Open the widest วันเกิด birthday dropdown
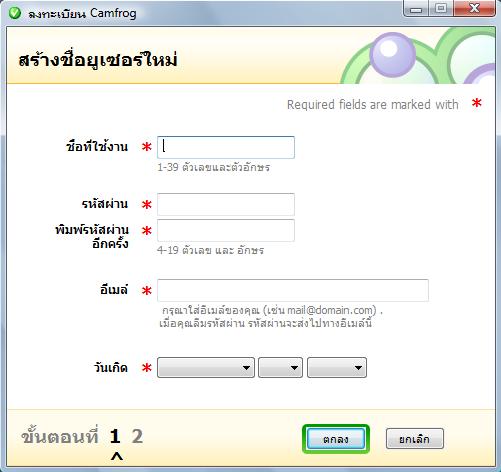 tap(206, 367)
